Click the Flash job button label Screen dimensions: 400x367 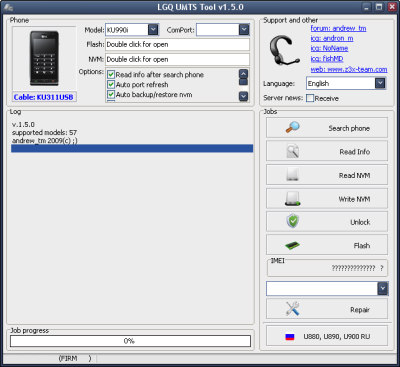362,246
